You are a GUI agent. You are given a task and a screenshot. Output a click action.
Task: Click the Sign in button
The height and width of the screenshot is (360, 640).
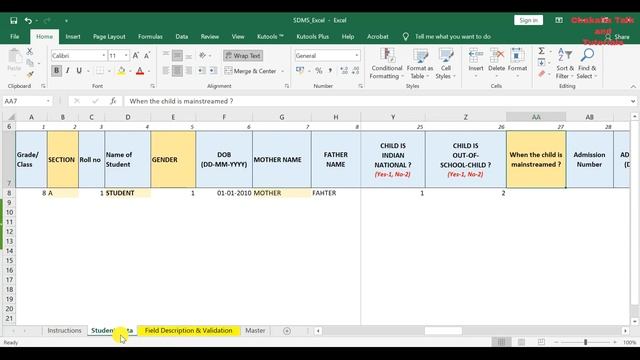529,20
